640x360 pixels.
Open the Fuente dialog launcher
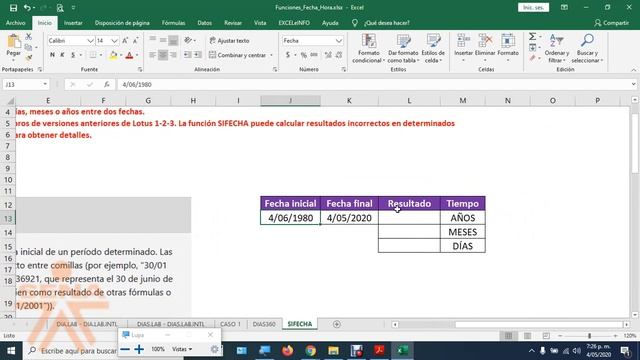[140, 70]
